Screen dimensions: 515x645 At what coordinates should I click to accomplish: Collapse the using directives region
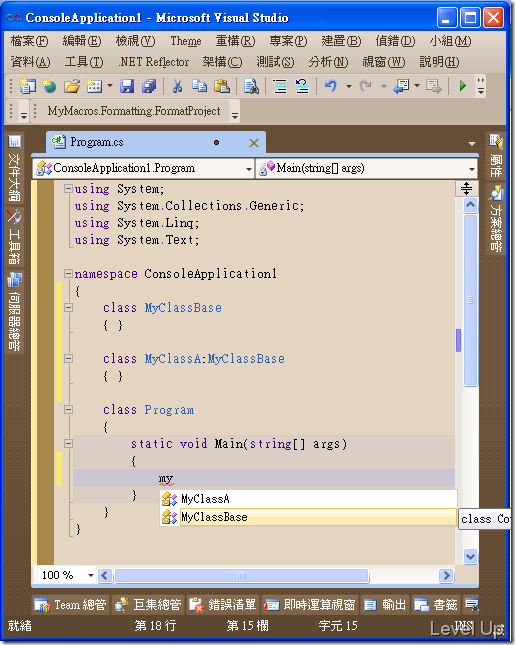tap(68, 189)
